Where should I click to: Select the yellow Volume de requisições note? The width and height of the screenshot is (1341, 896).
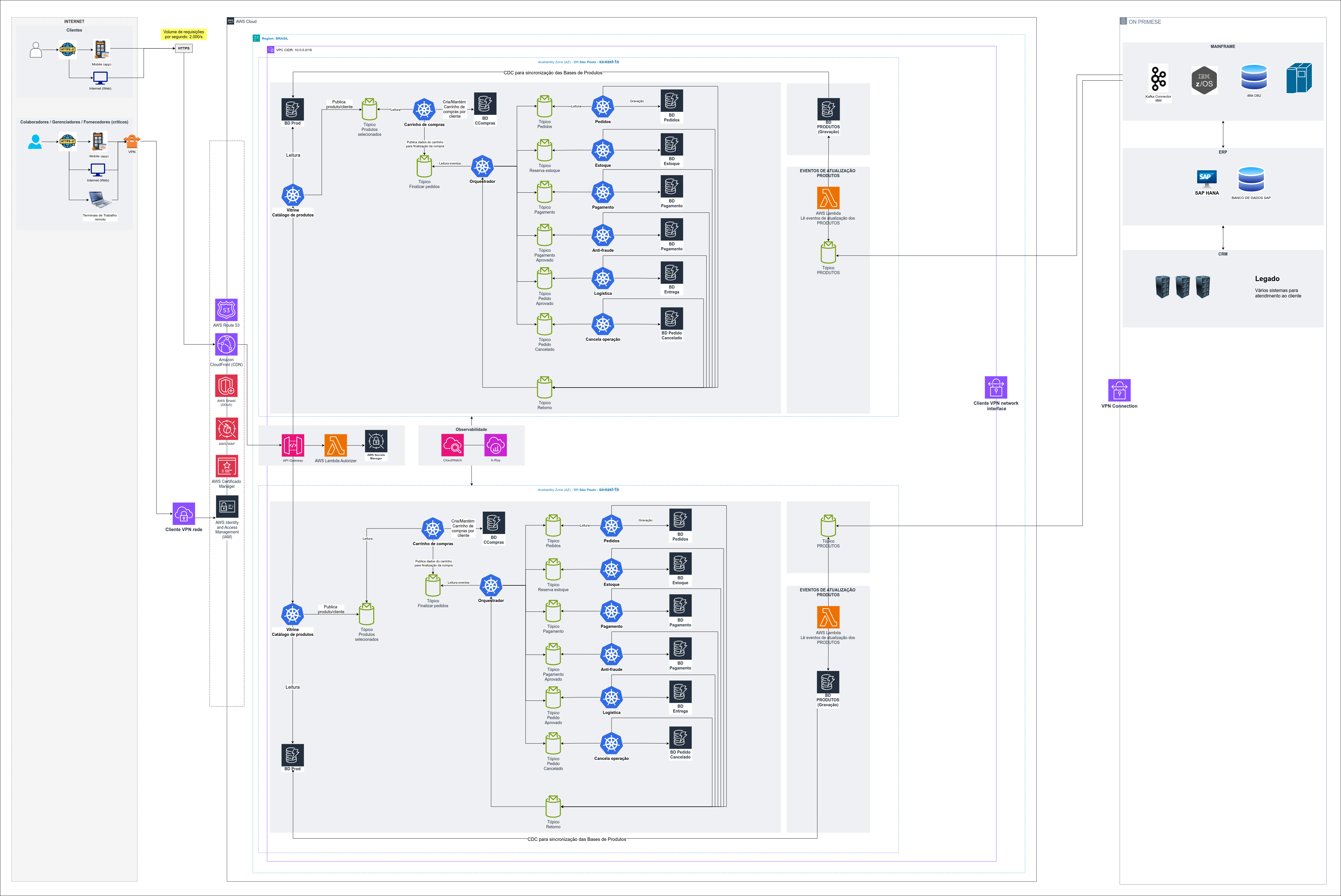point(183,34)
